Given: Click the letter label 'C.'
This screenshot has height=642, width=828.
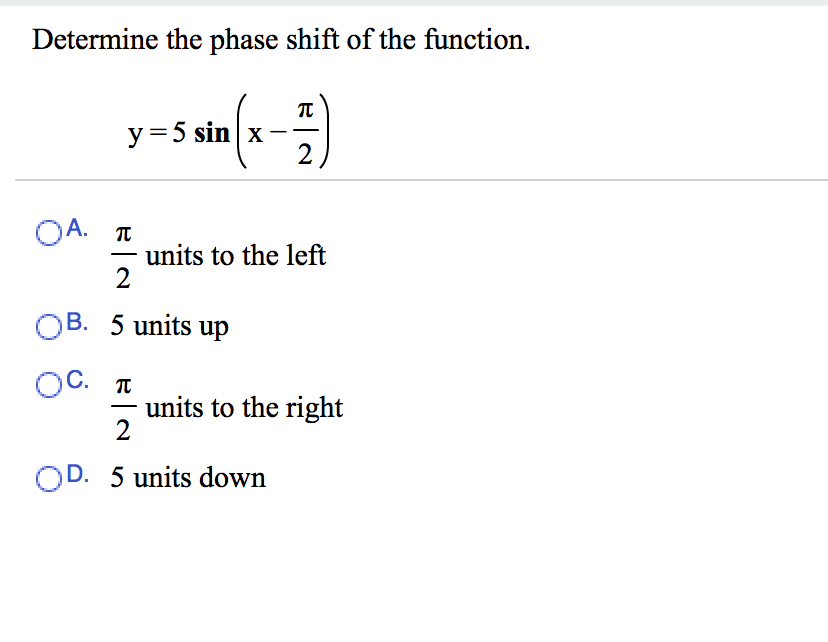Looking at the screenshot, I should pos(75,381).
